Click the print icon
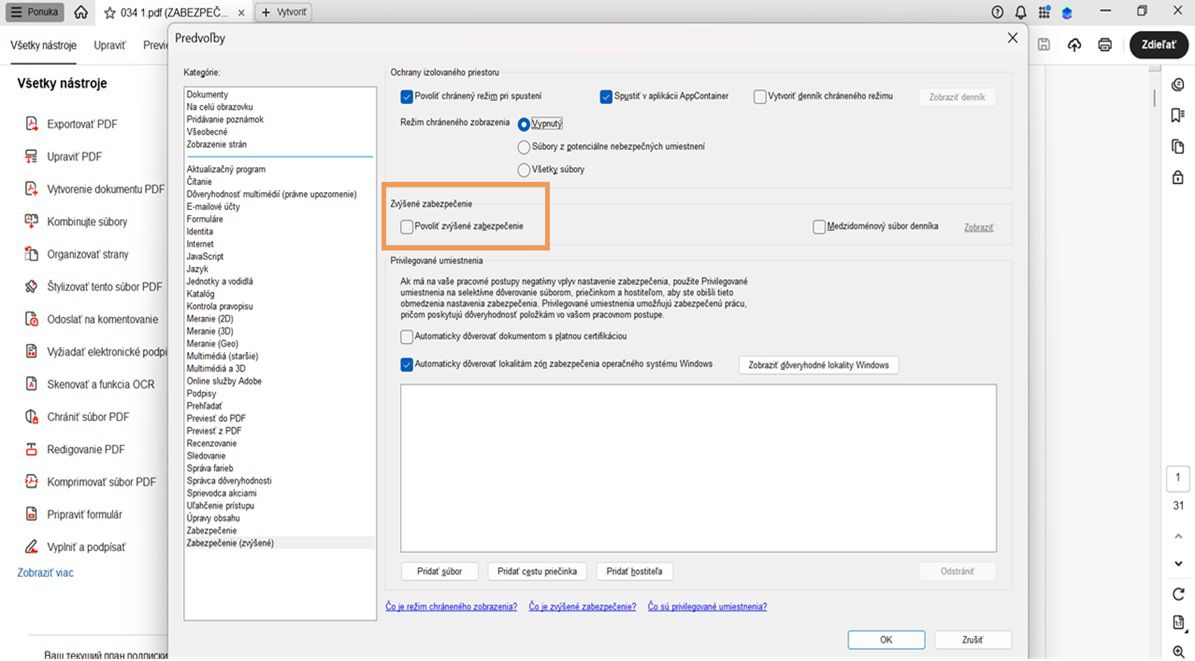 tap(1104, 45)
